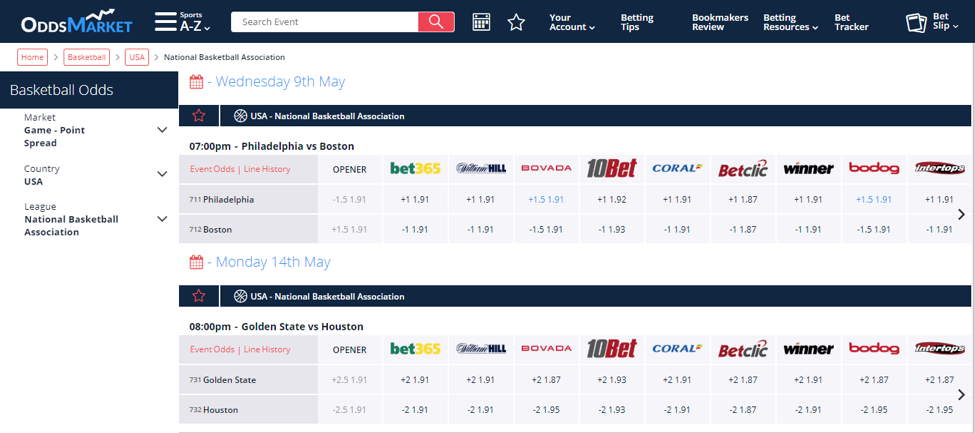975x433 pixels.
Task: Open the calendar icon in header
Action: tap(481, 22)
